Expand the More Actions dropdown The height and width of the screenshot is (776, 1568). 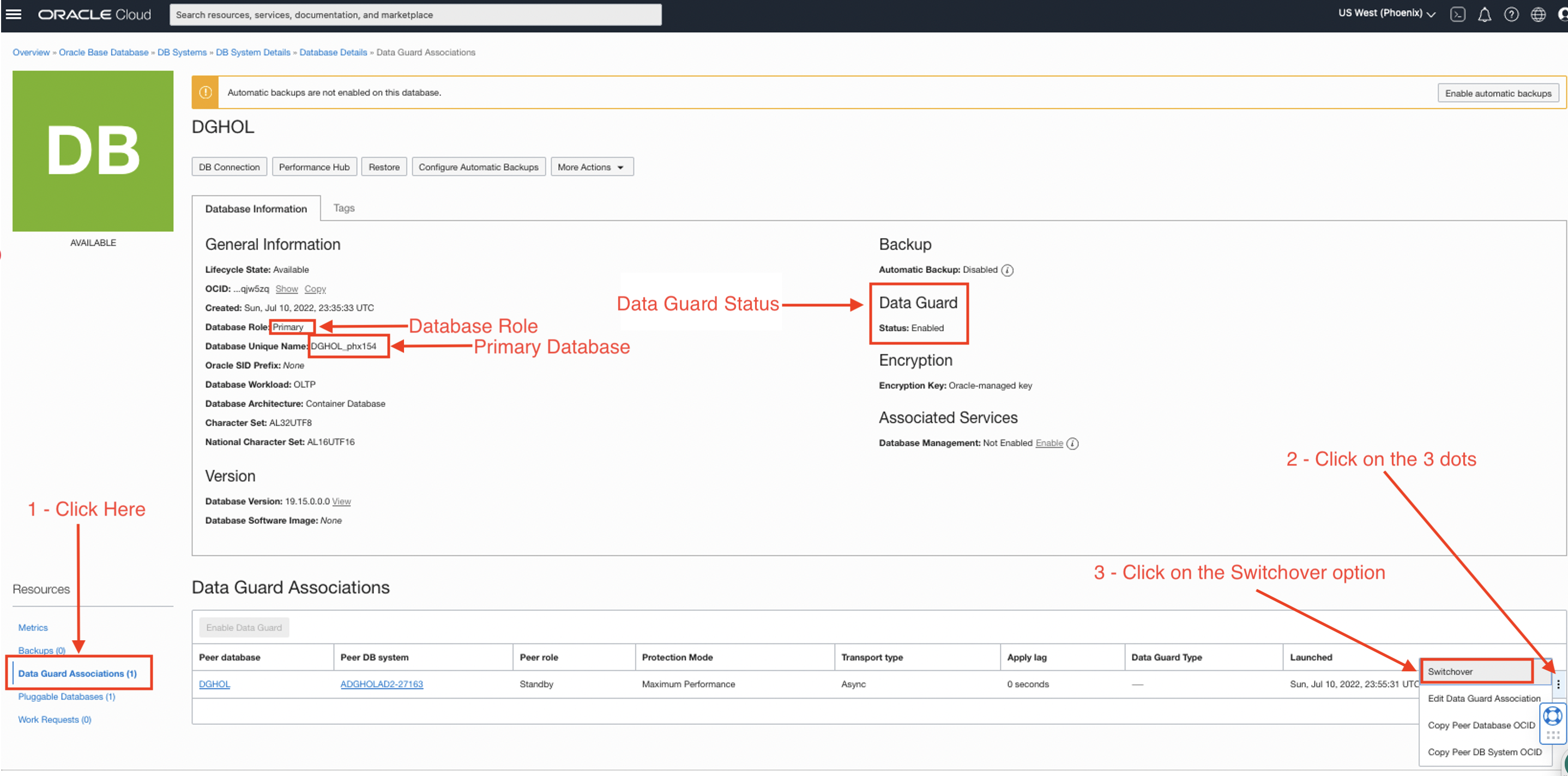click(591, 167)
